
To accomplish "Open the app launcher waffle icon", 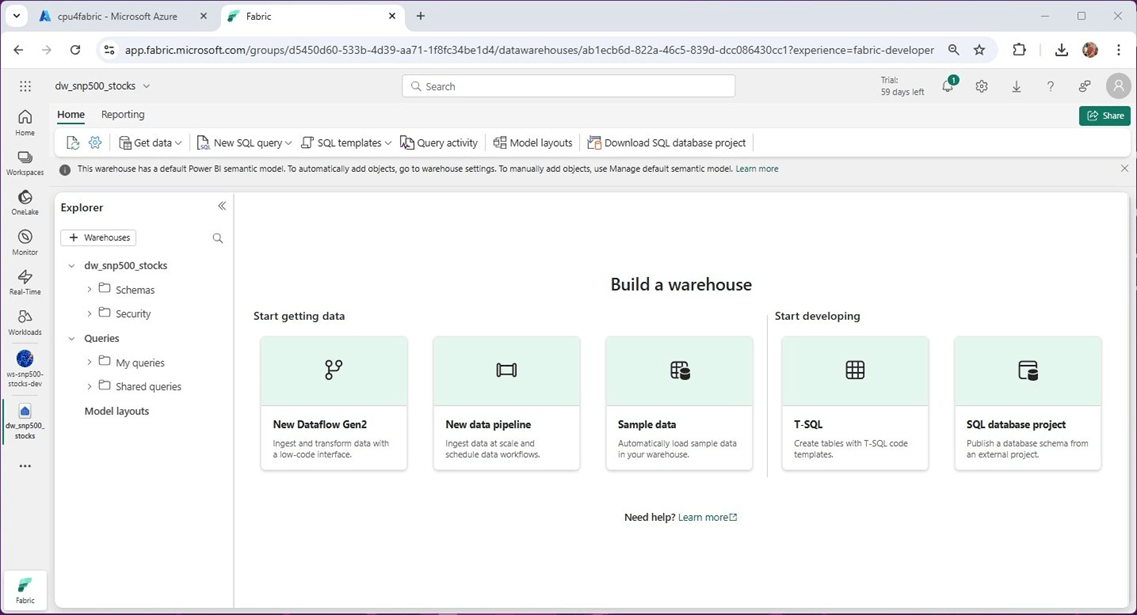I will coord(25,86).
